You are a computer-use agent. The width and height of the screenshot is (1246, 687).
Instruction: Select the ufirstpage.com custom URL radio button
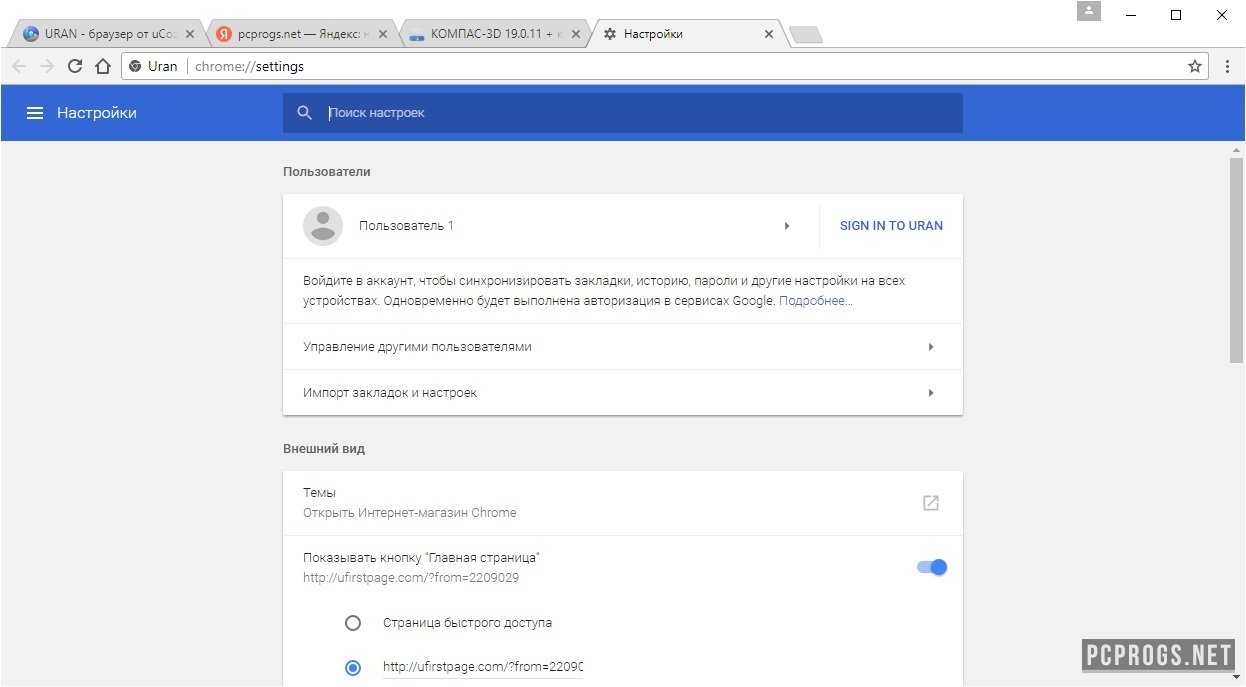(x=353, y=667)
